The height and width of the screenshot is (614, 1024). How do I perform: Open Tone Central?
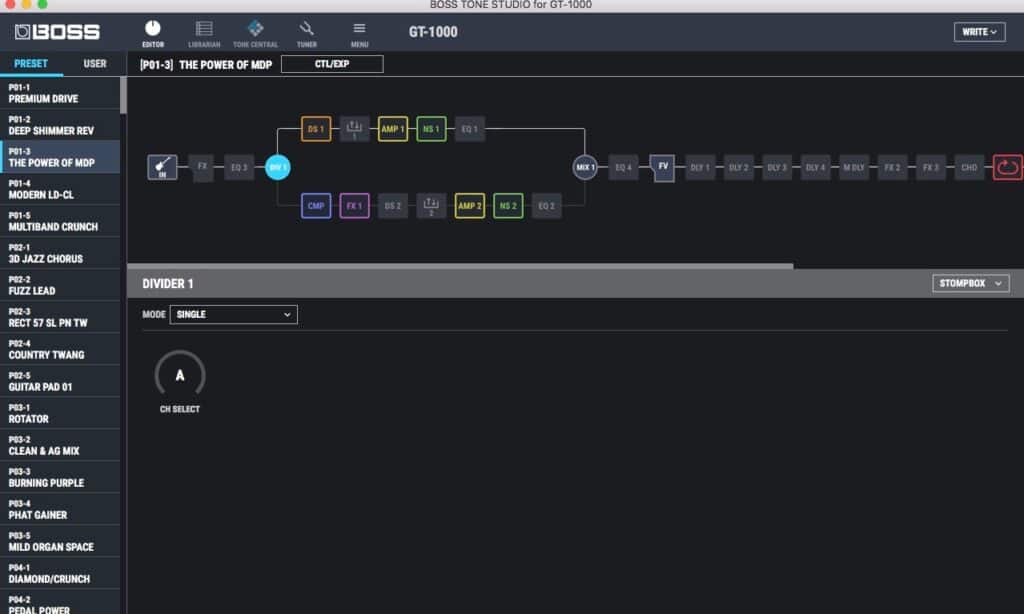255,33
